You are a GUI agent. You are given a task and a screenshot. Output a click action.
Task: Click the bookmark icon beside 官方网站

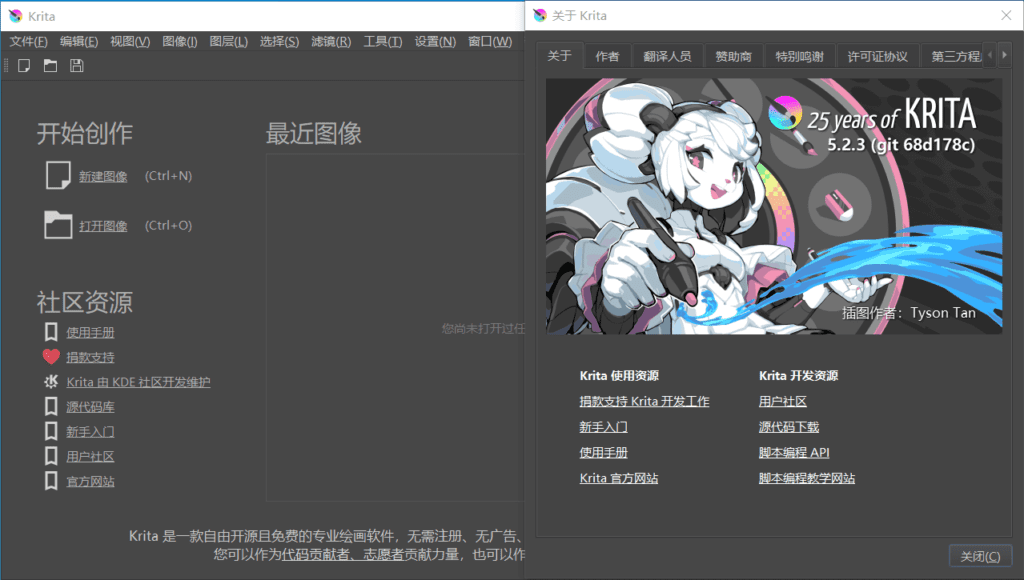(x=51, y=481)
